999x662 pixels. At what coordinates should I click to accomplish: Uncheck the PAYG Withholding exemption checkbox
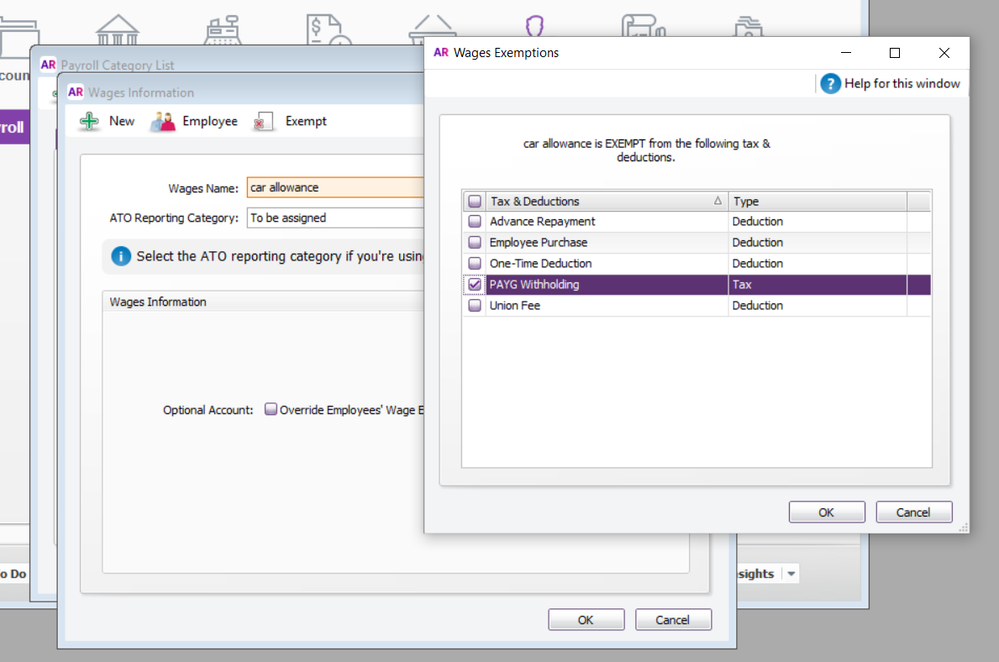point(474,285)
